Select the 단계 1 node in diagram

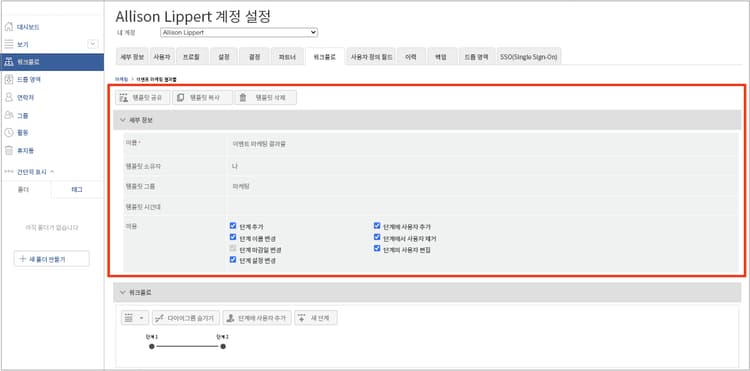click(152, 346)
